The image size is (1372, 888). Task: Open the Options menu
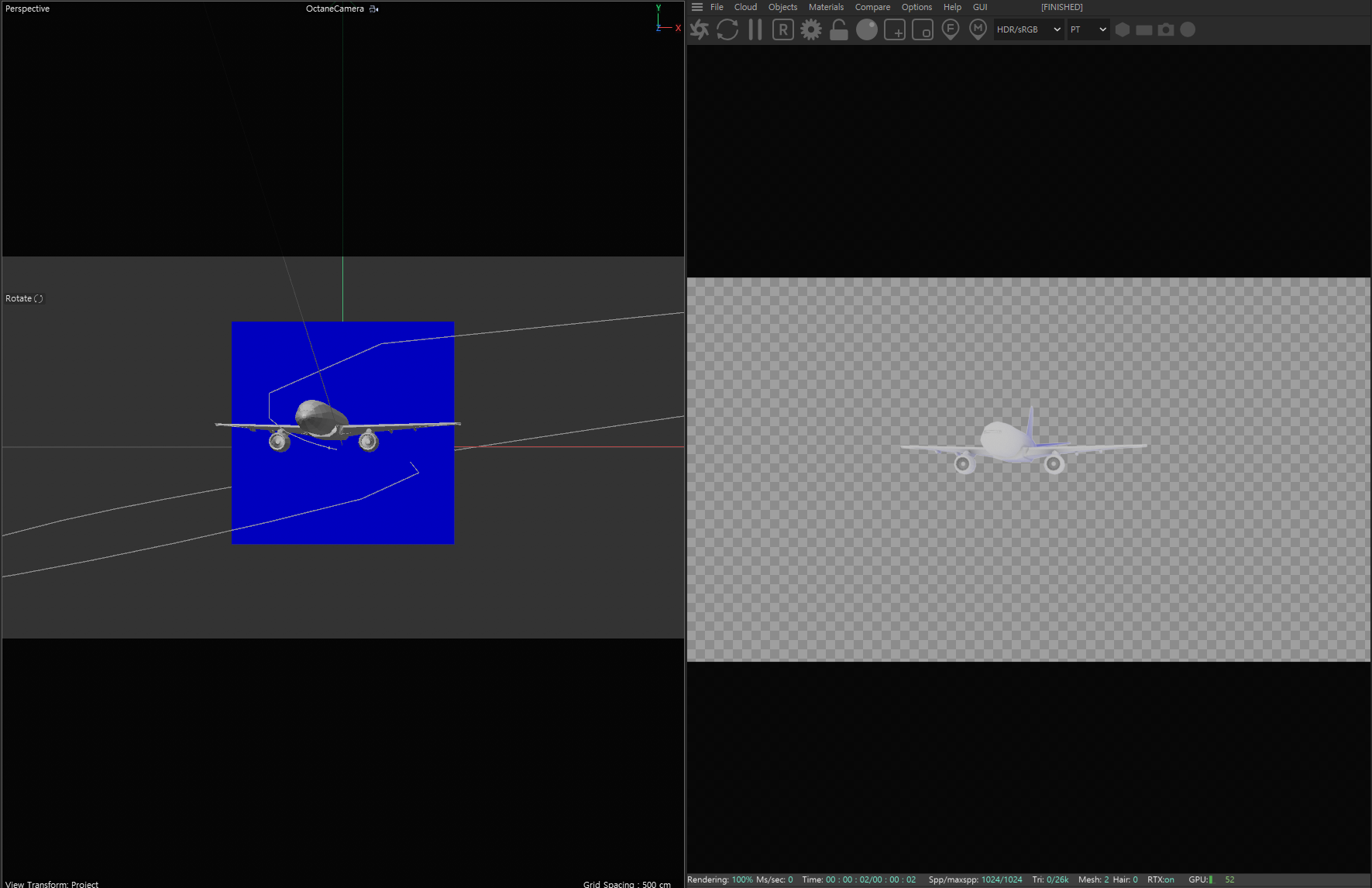[916, 7]
